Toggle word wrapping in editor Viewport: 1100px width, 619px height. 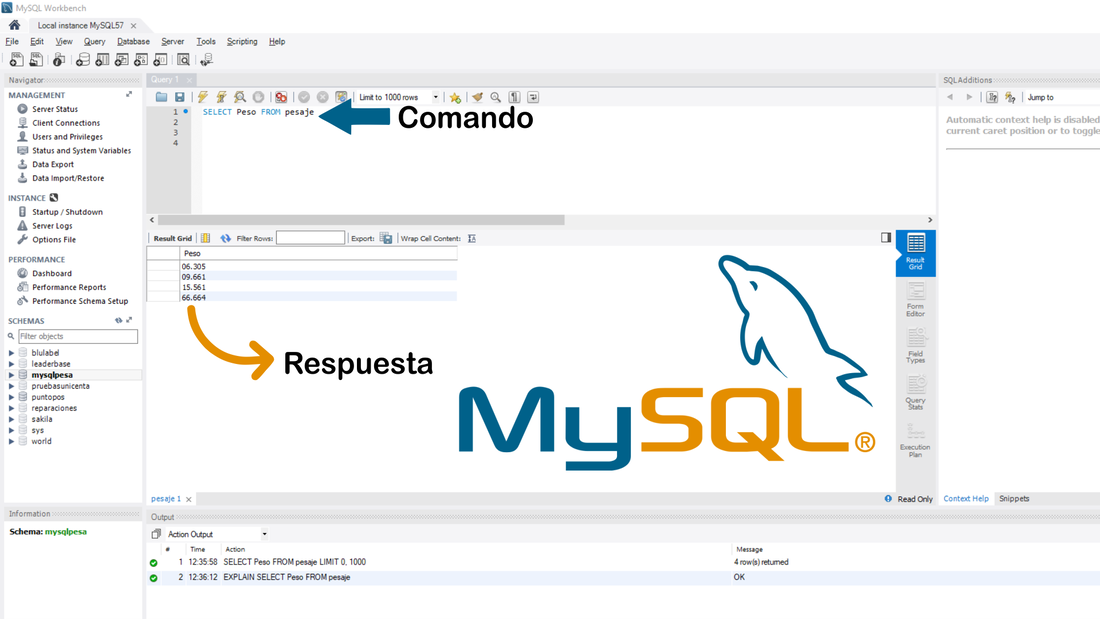pos(533,97)
